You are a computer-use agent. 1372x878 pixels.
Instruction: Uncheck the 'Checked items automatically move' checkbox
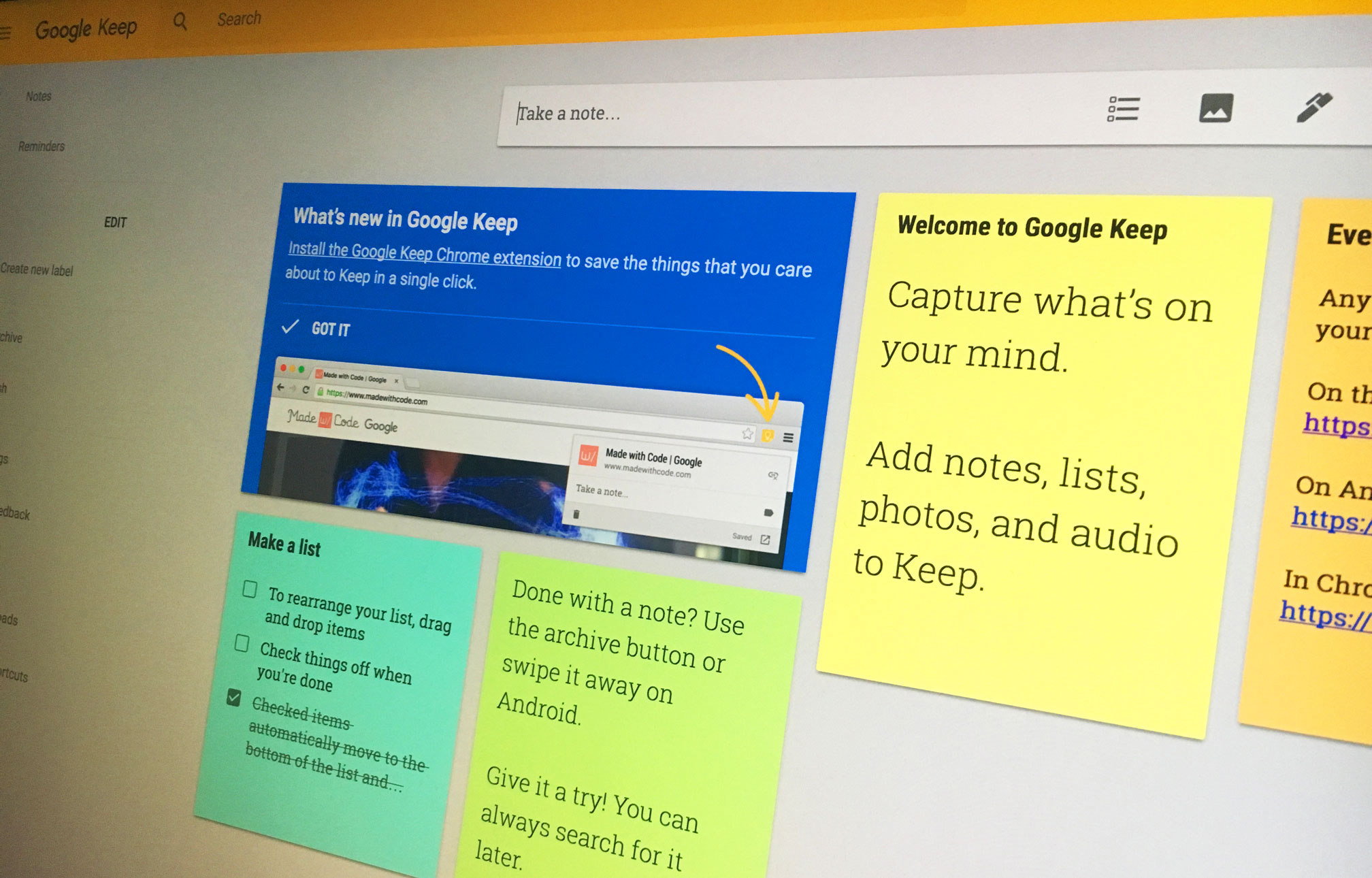(x=234, y=698)
